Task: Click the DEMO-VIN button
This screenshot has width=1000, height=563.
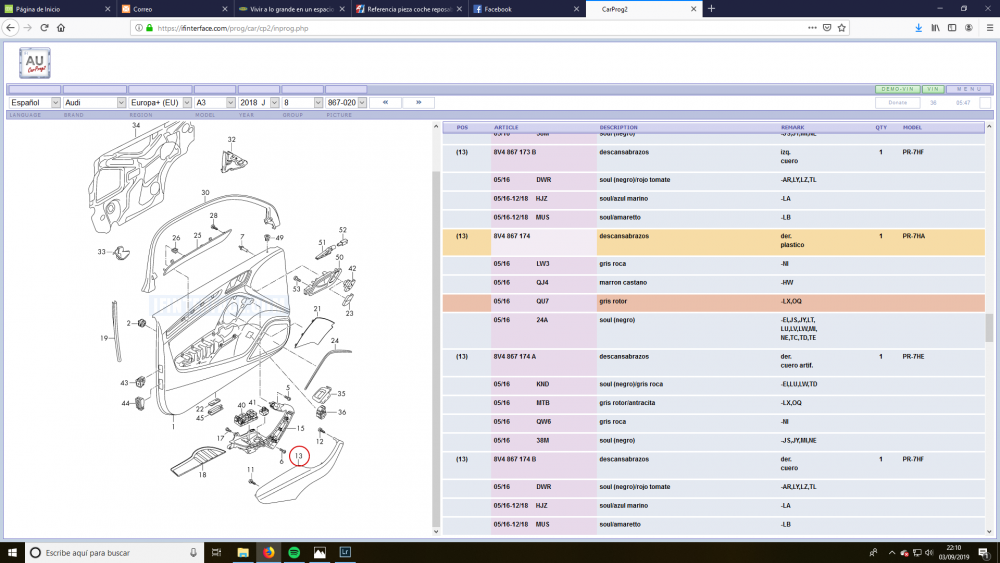Action: (897, 89)
